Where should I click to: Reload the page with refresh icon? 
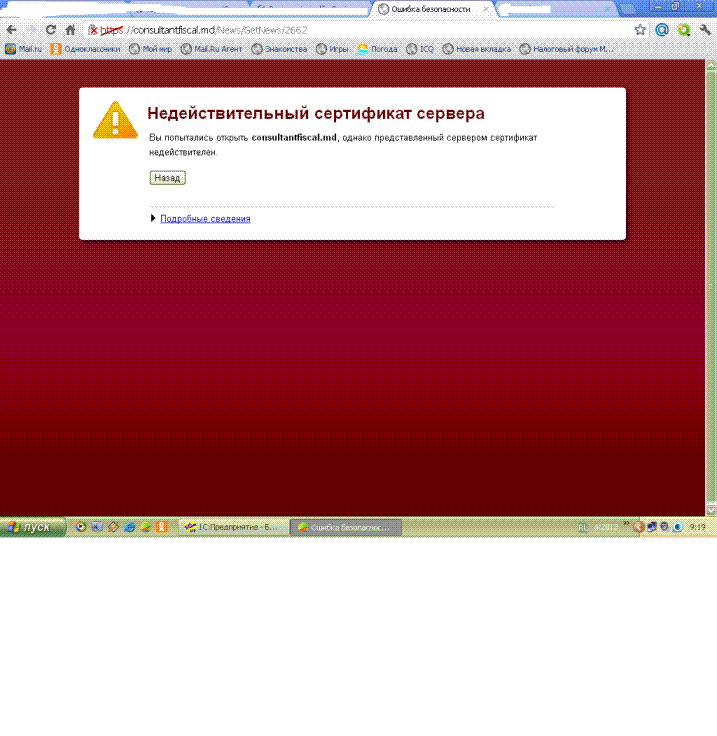(x=51, y=30)
